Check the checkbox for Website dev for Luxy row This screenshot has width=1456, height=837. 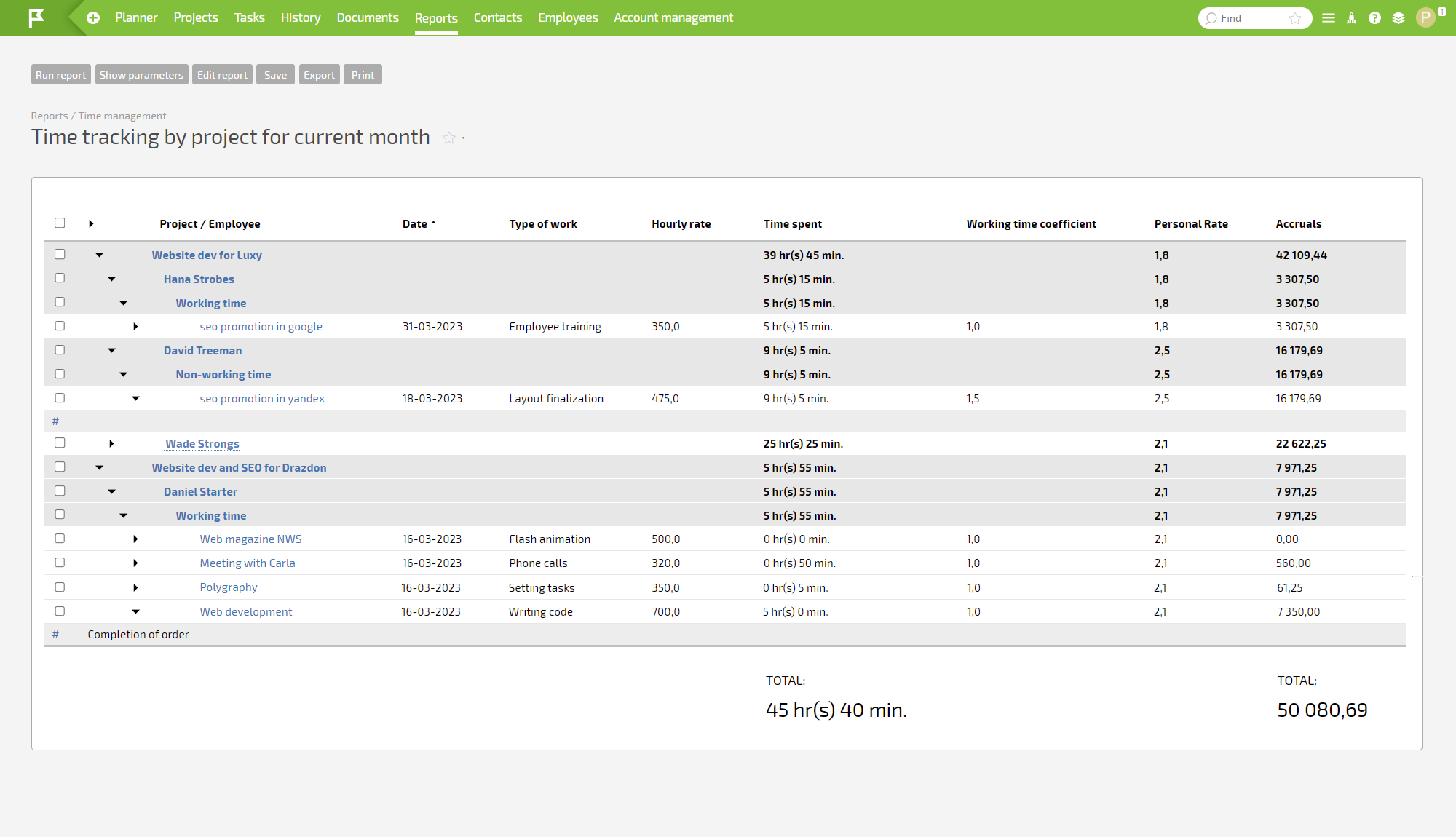click(60, 254)
